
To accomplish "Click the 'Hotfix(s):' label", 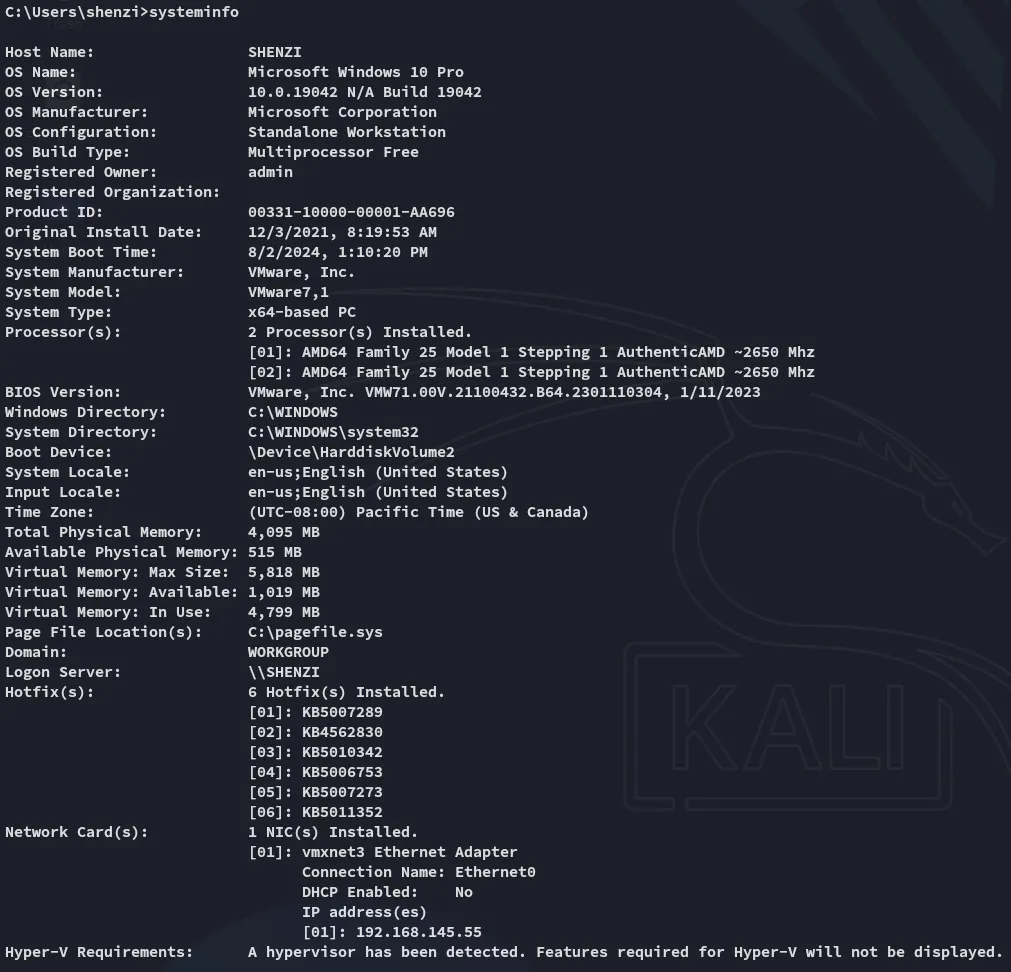I will (x=49, y=692).
